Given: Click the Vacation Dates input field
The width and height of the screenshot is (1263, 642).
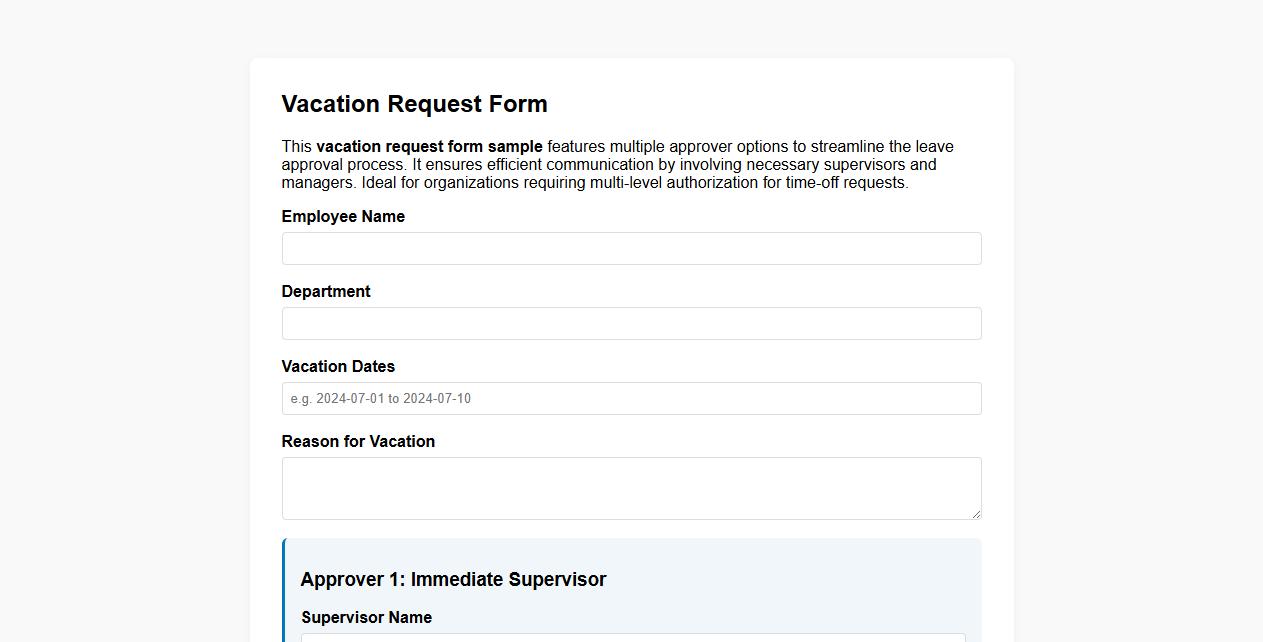Looking at the screenshot, I should [631, 398].
